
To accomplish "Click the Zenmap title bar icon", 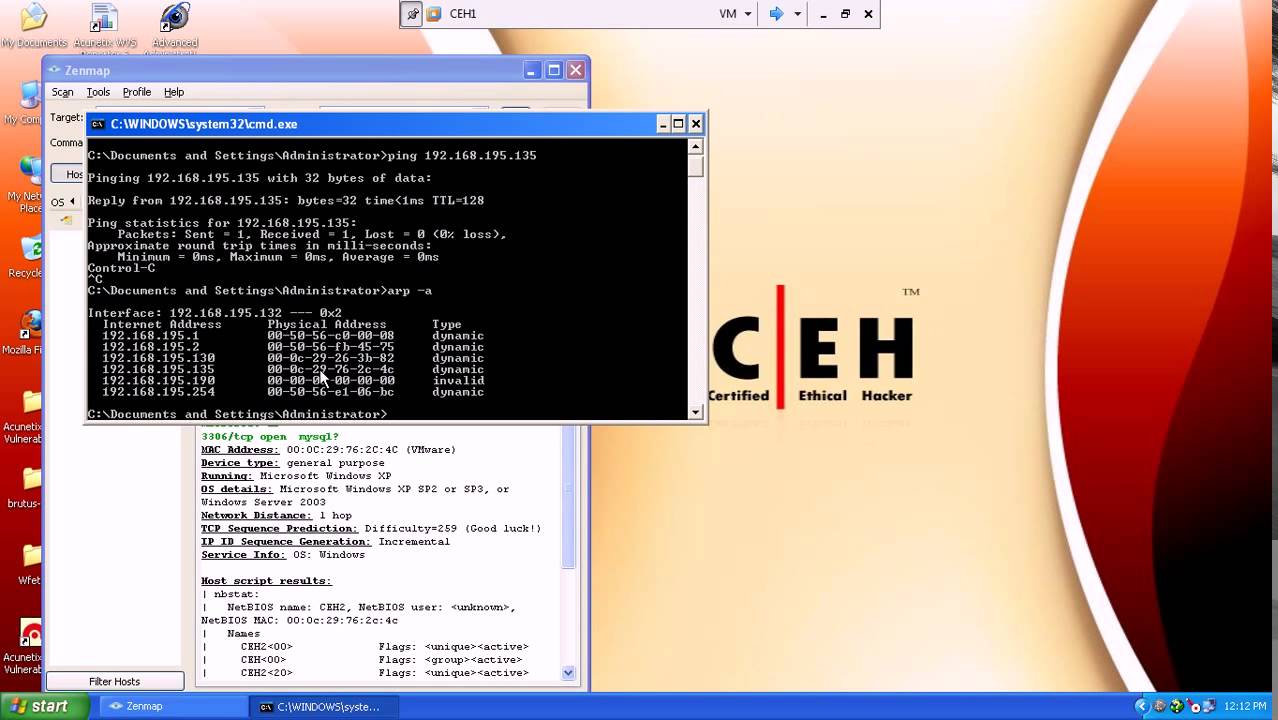I will (55, 70).
